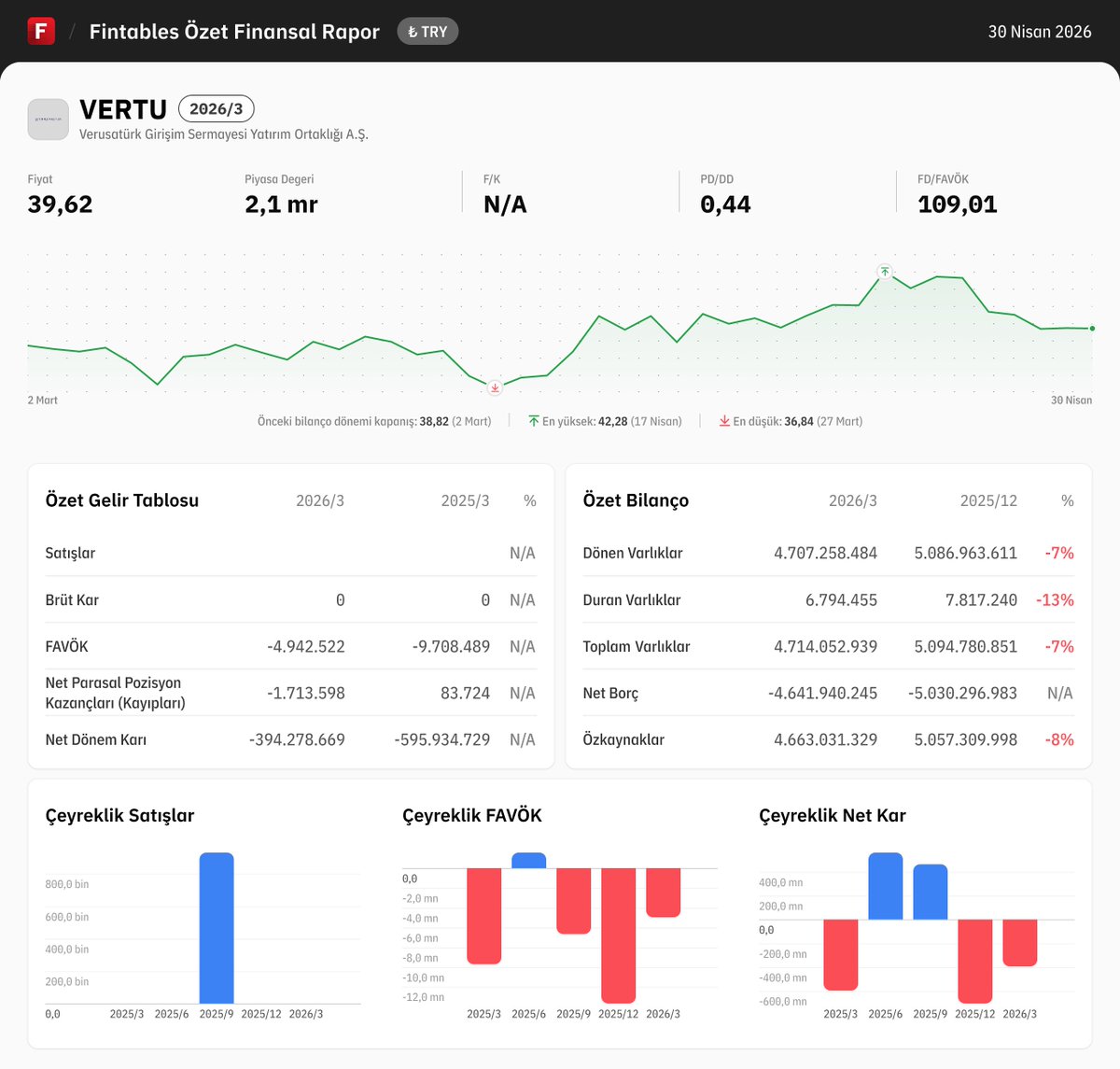Click the Çeyreklik Net Kar chart title
Screen dimensions: 1120x1069
coord(833,815)
